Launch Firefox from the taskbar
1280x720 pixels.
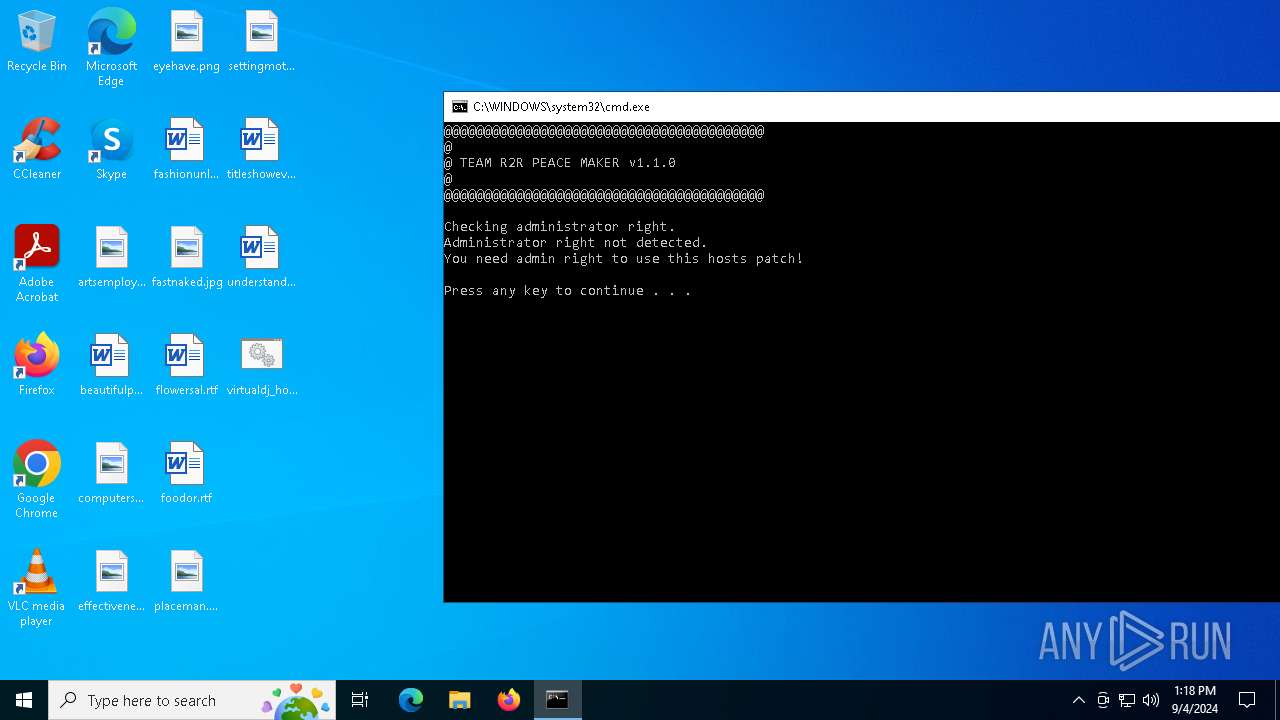pos(509,700)
